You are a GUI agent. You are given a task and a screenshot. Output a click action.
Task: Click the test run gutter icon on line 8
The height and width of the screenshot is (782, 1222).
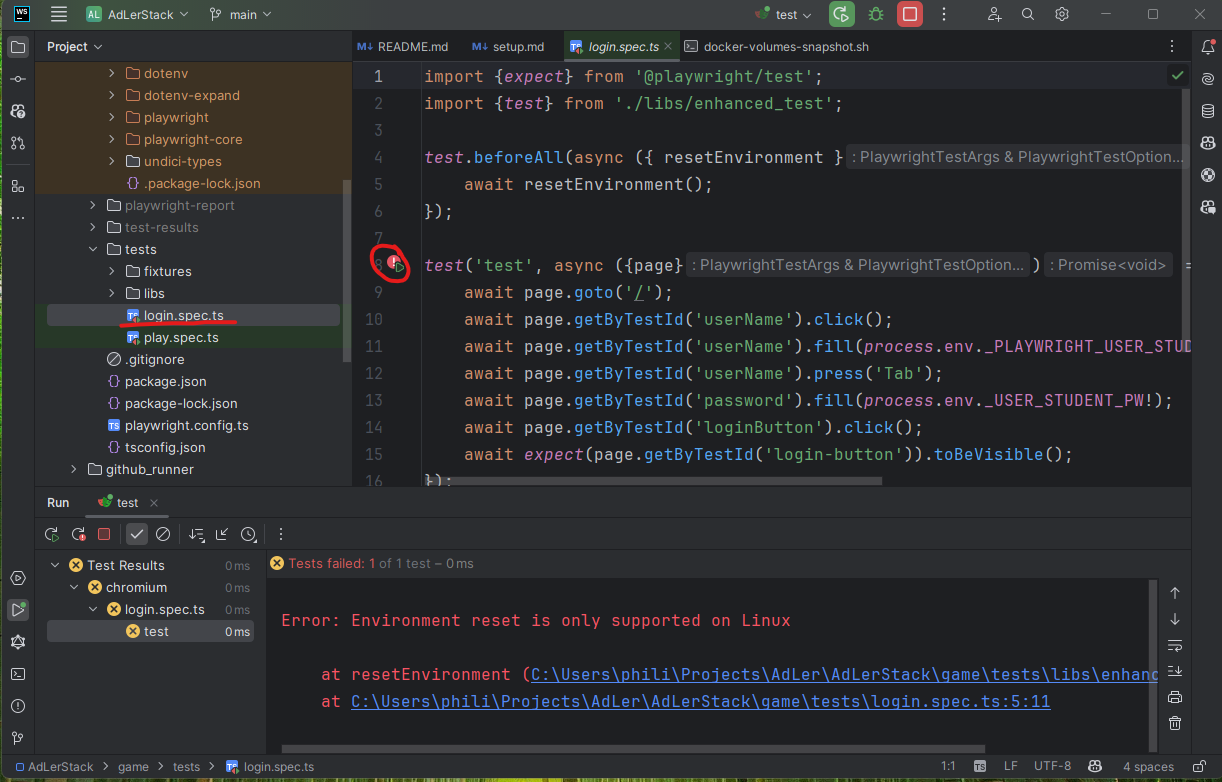[397, 266]
